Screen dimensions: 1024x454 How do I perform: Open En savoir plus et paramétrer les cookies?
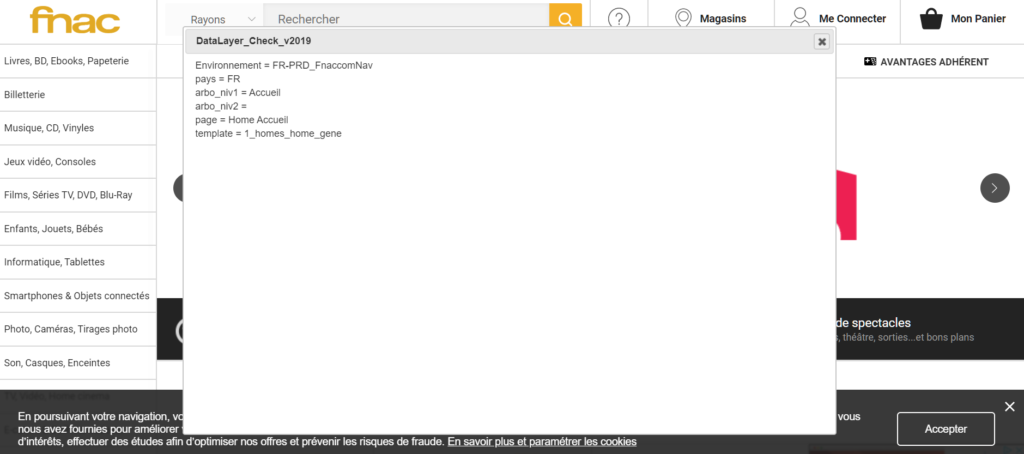click(x=541, y=441)
